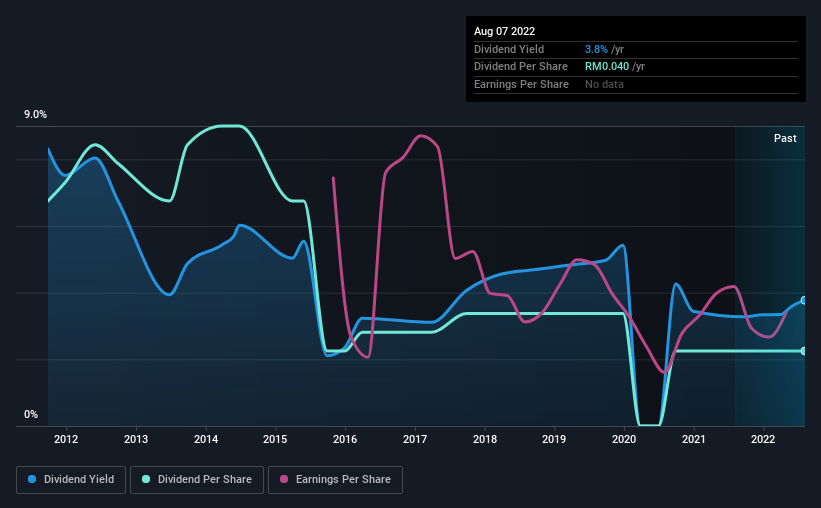821x508 pixels.
Task: Toggle the Dividend Per Share legend button
Action: pos(197,480)
